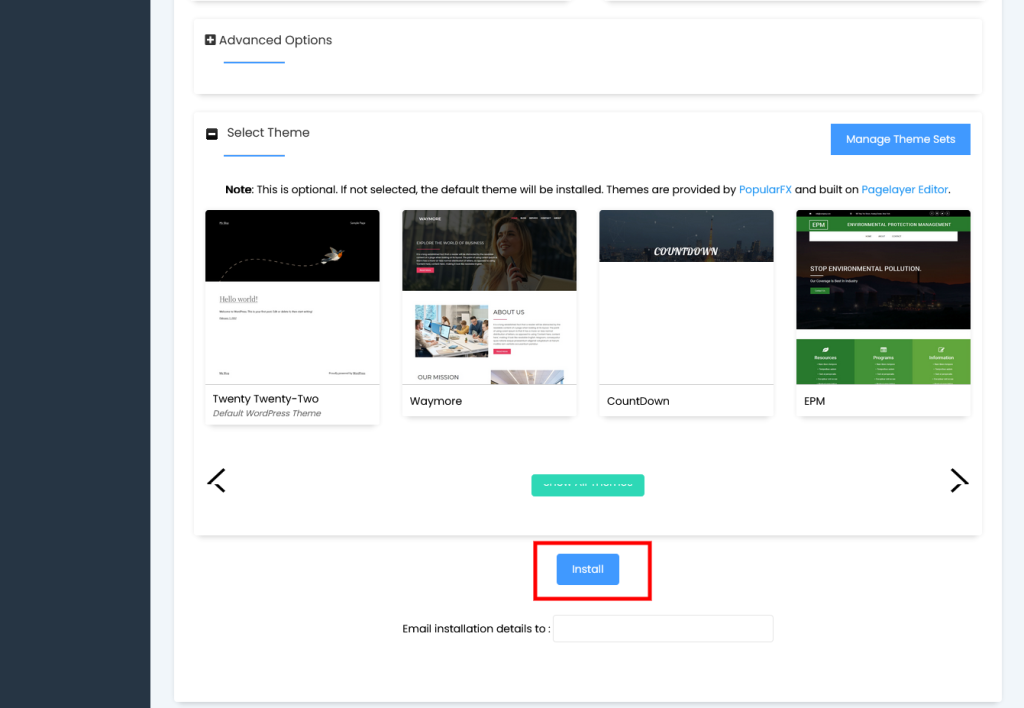1024x708 pixels.
Task: Open the Pagelayer Editor link
Action: 904,189
